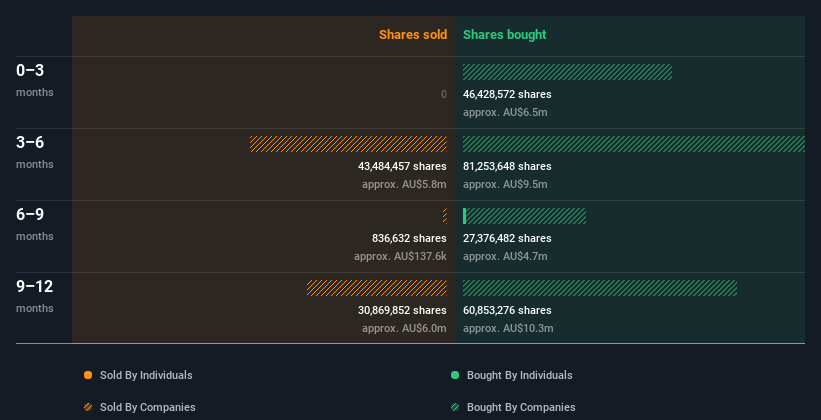Click the 9–12 months green bought bar
Image resolution: width=821 pixels, height=420 pixels.
[x=600, y=288]
